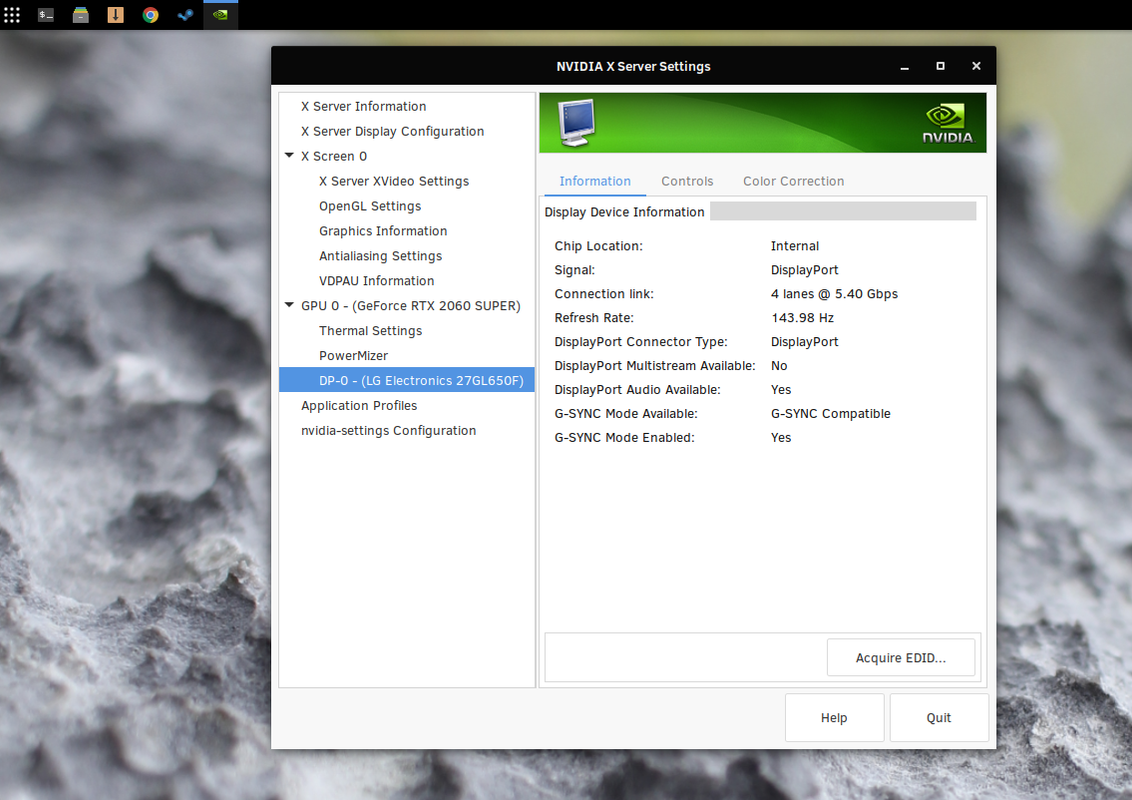1132x800 pixels.
Task: Click the NVIDIA settings taskbar icon
Action: (x=220, y=14)
